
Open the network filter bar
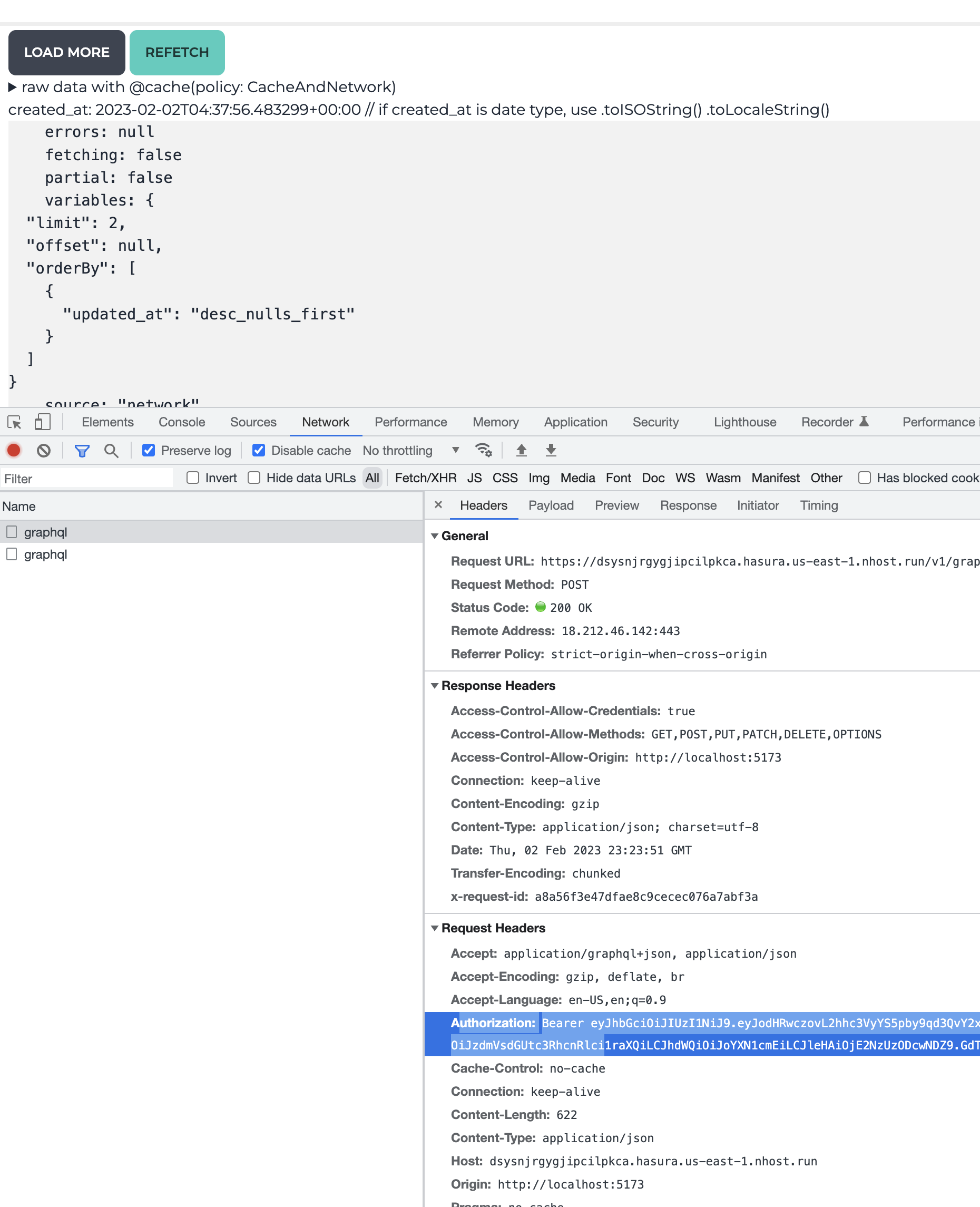pyautogui.click(x=82, y=450)
